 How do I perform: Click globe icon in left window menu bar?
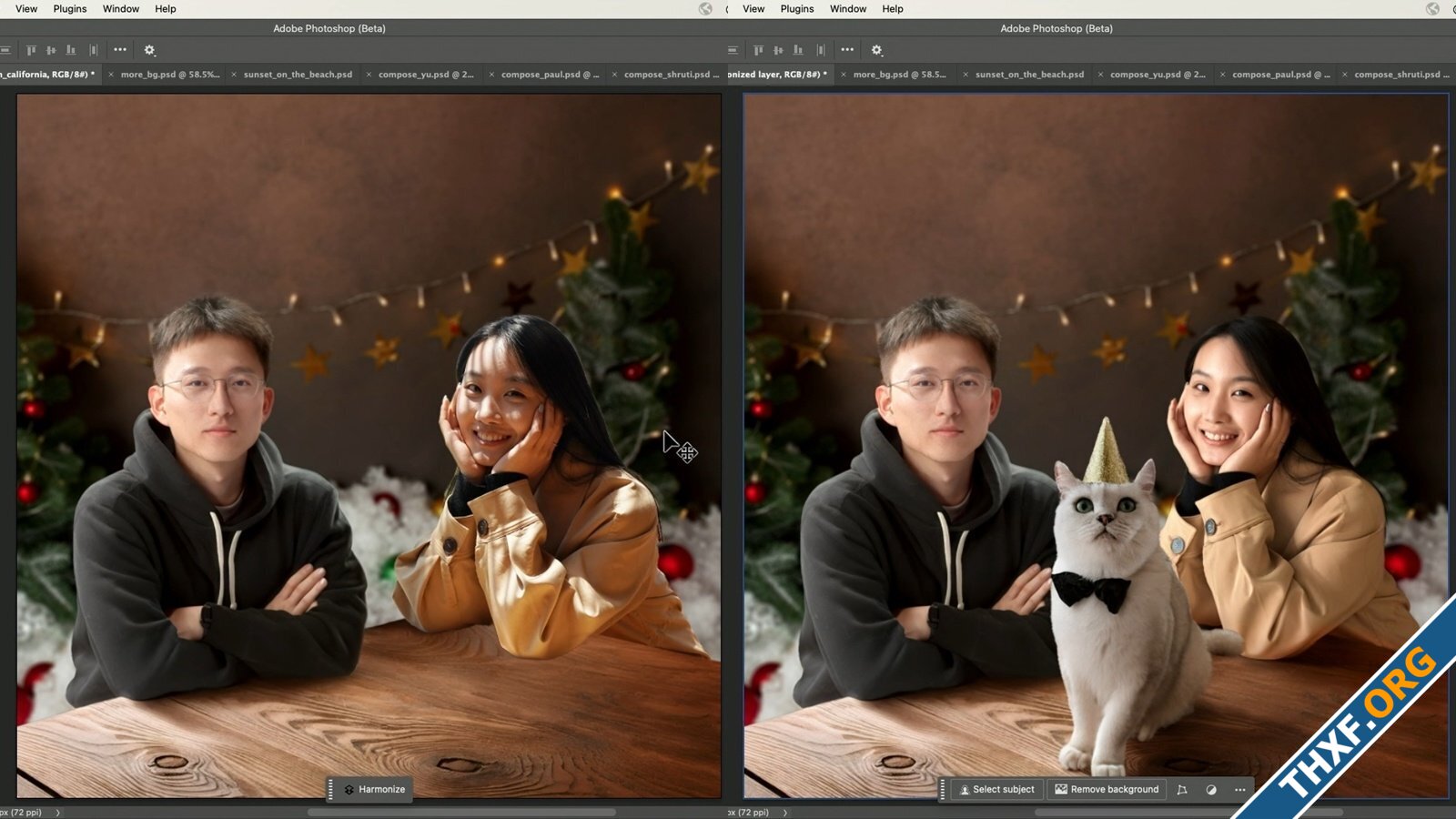(x=705, y=9)
